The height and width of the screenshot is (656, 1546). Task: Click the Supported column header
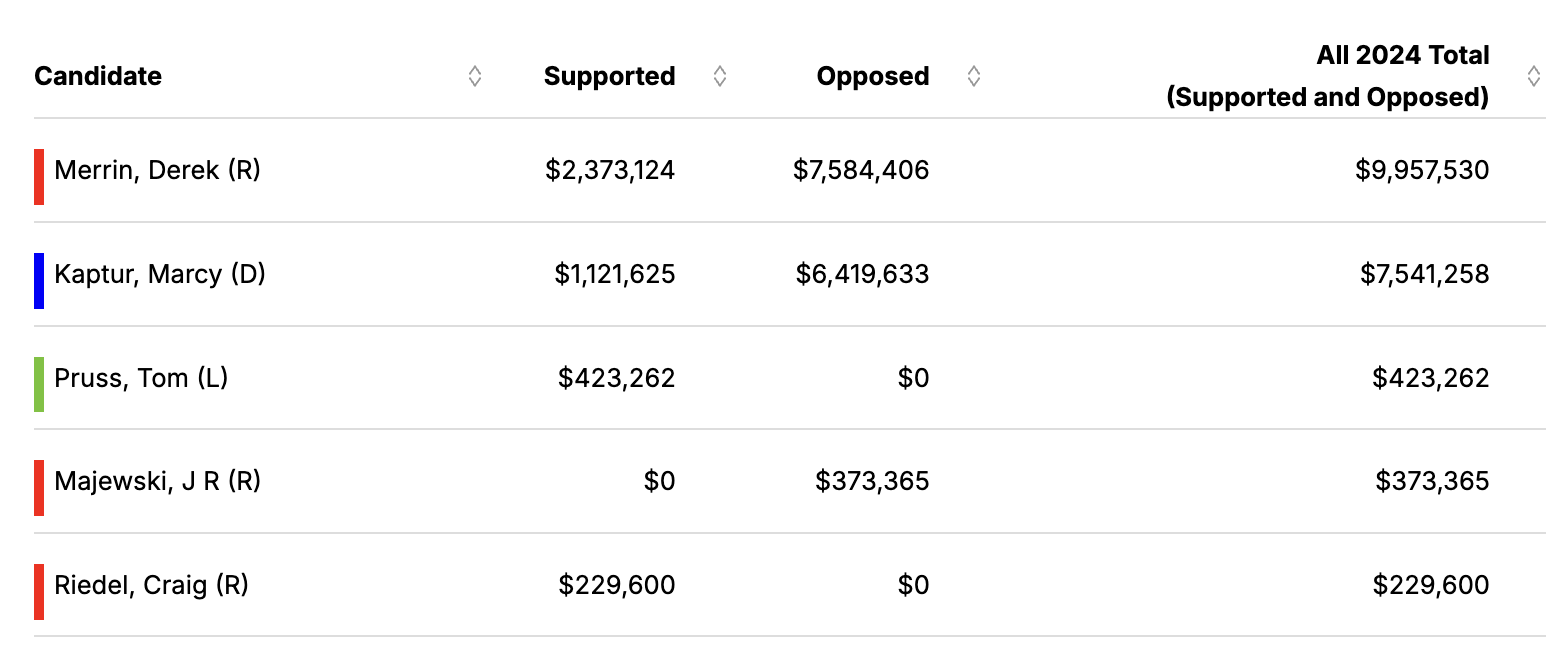point(609,76)
